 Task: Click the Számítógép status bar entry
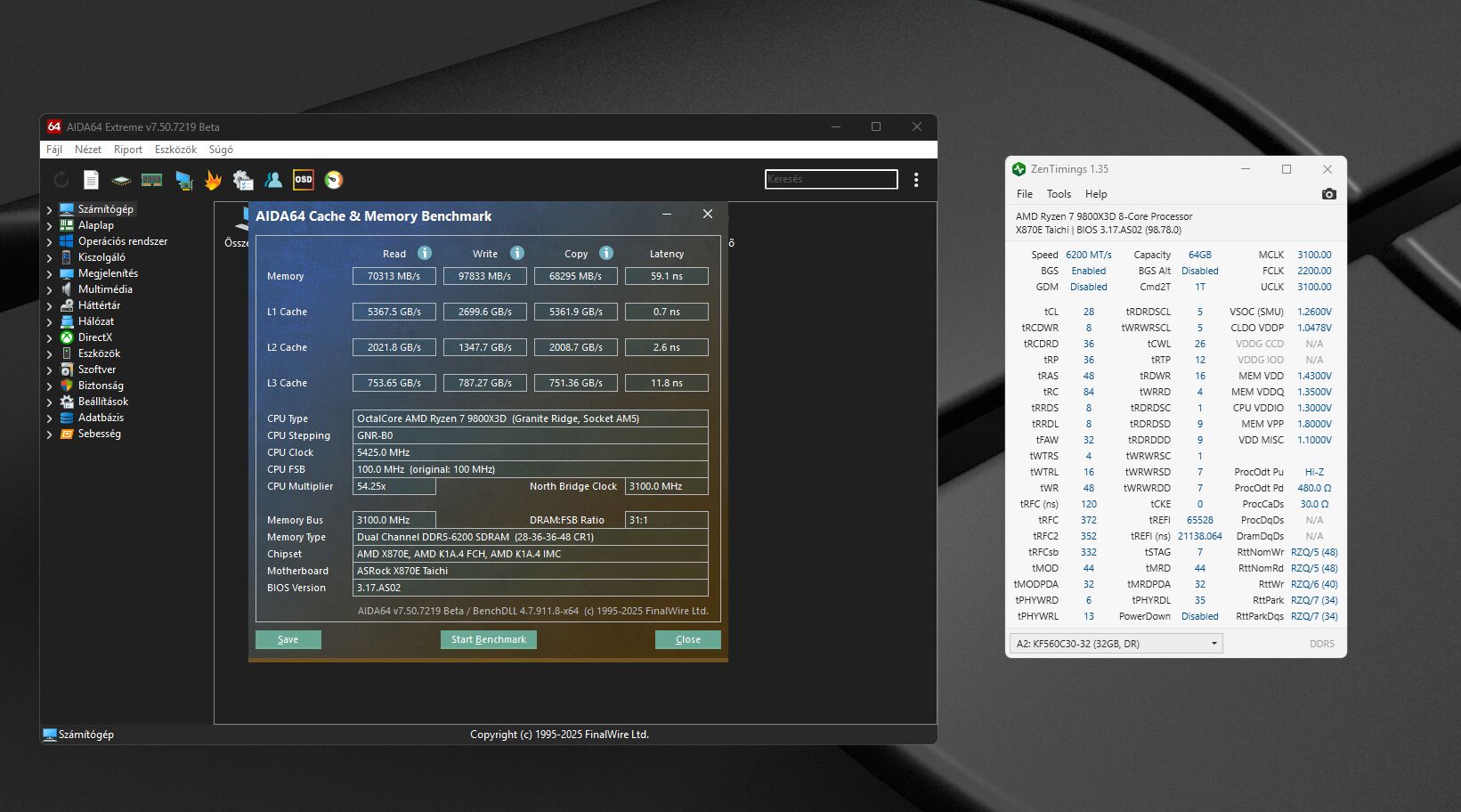click(x=78, y=735)
